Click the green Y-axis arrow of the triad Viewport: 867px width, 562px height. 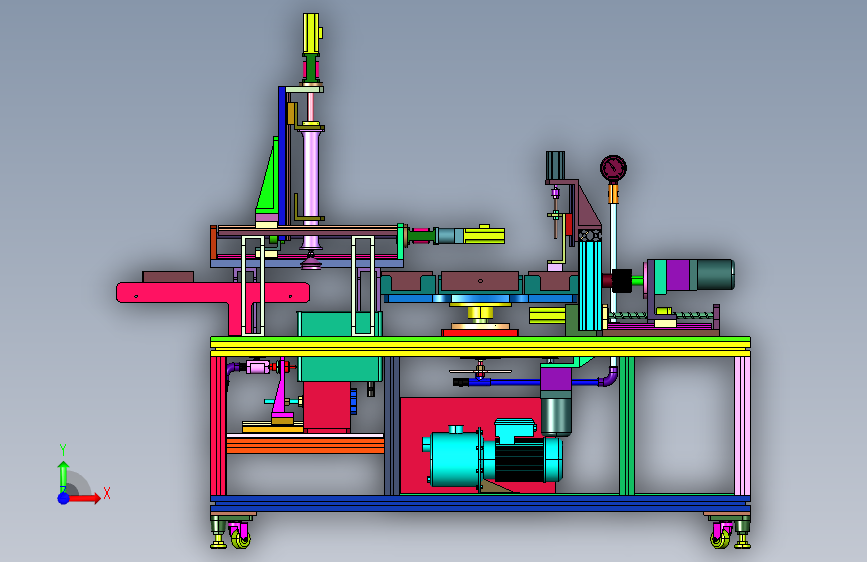(x=63, y=476)
